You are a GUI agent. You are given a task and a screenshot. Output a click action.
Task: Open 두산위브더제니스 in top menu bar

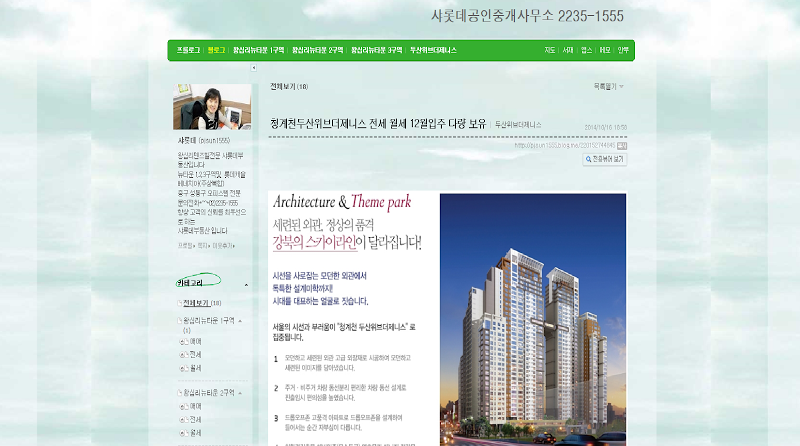[433, 50]
